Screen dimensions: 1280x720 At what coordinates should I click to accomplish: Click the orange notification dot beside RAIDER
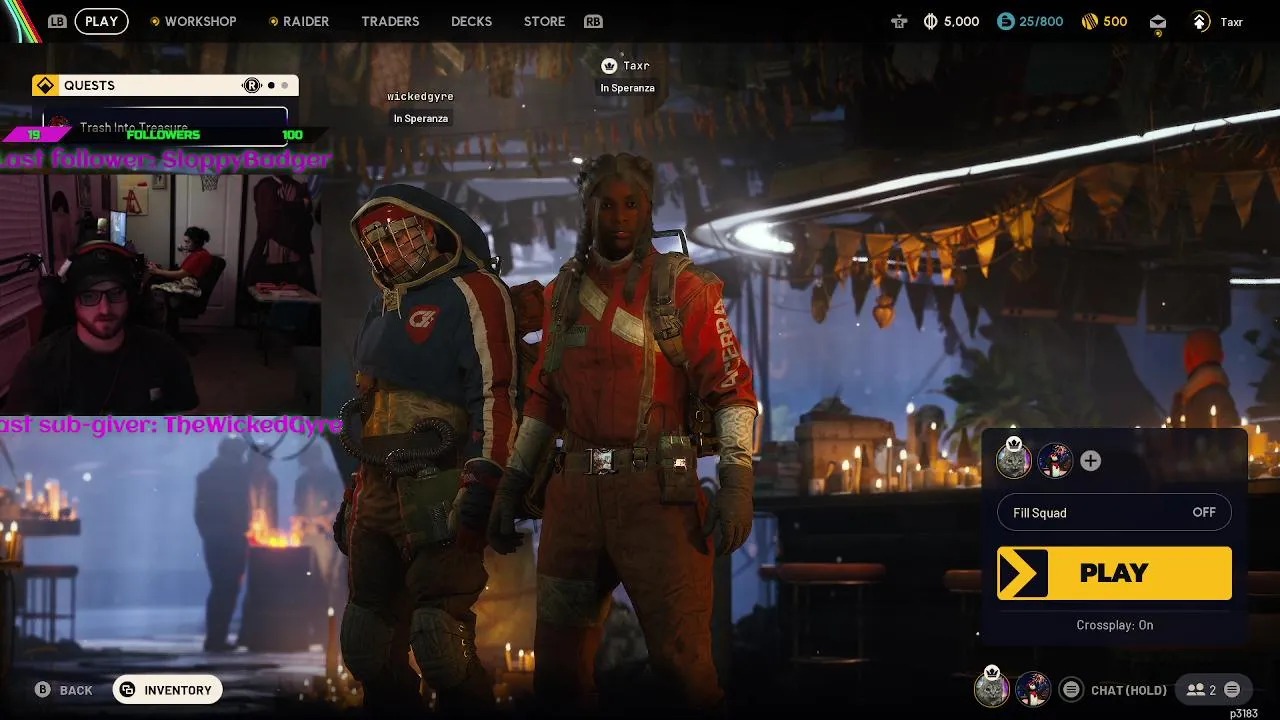(274, 21)
